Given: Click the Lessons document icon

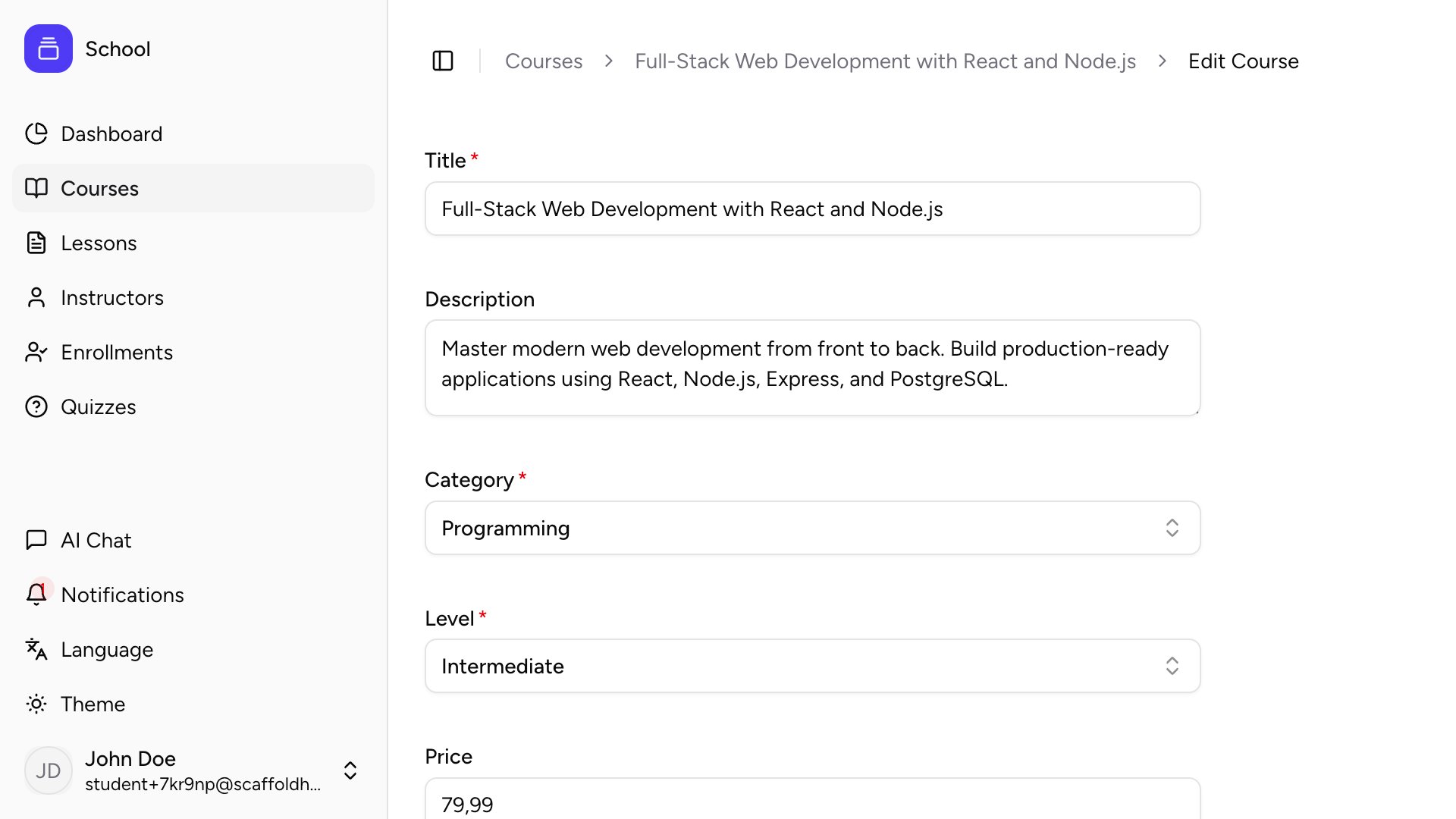Looking at the screenshot, I should [36, 243].
